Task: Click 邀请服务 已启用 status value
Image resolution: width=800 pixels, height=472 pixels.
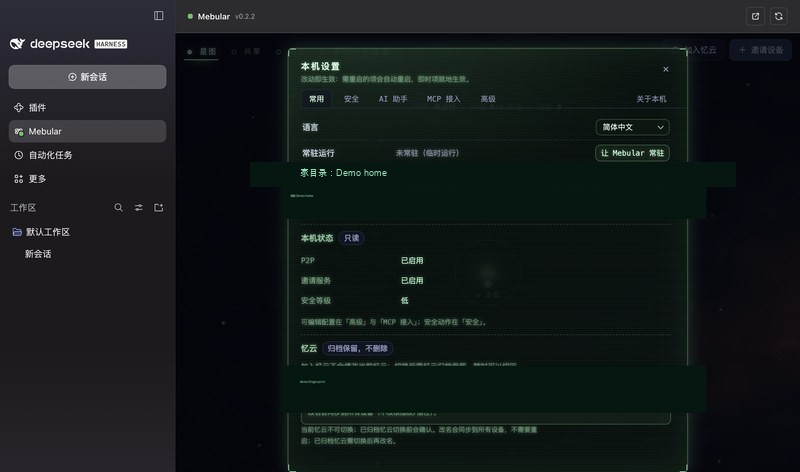Action: (412, 281)
